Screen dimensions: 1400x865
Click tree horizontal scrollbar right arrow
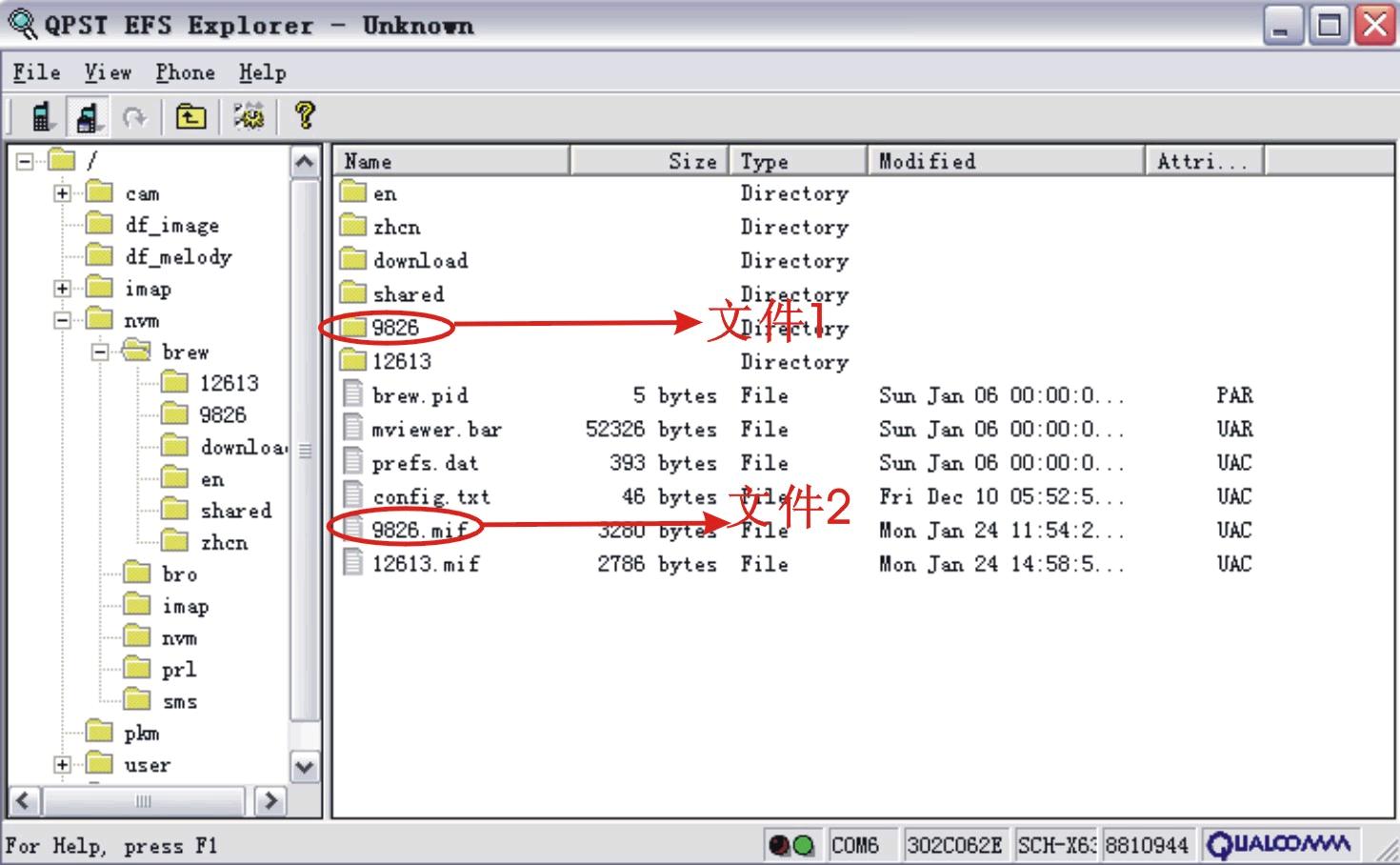point(270,801)
